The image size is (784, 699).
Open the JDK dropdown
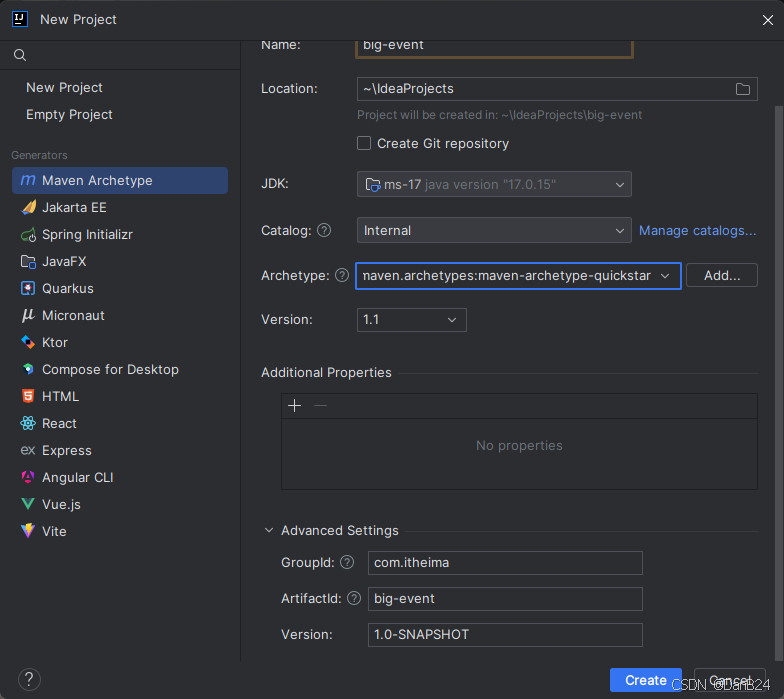pyautogui.click(x=494, y=184)
